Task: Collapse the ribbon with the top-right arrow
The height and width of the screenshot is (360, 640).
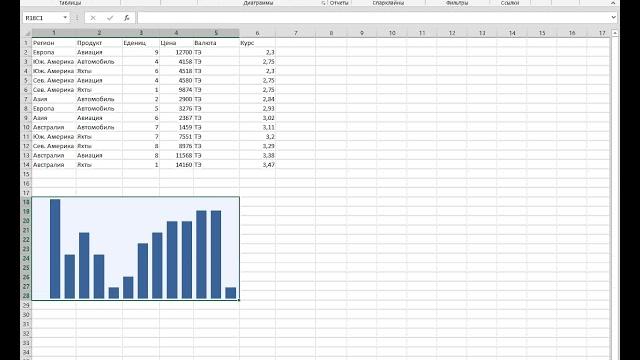Action: click(x=613, y=3)
